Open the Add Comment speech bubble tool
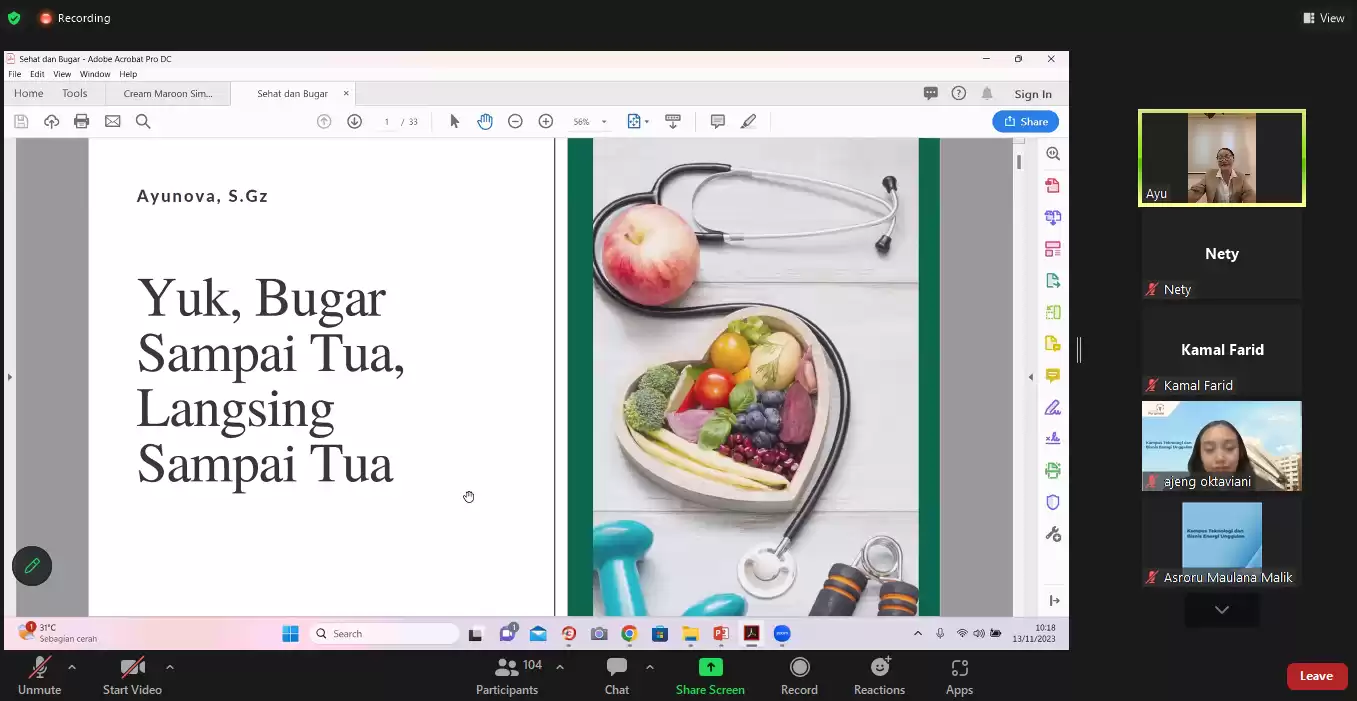1357x701 pixels. pyautogui.click(x=718, y=121)
